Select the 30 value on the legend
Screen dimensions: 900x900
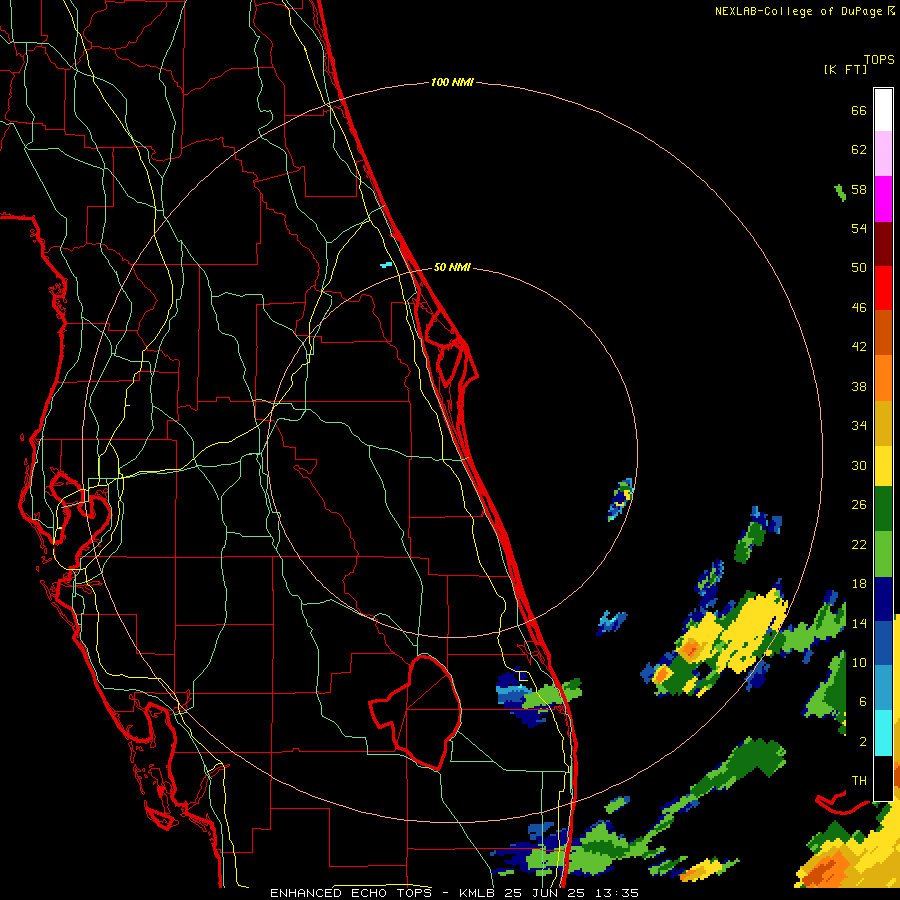859,465
